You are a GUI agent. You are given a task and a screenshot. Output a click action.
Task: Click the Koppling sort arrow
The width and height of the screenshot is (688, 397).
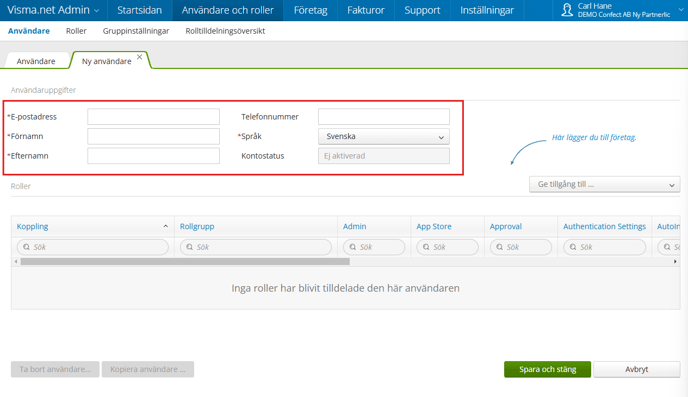pos(165,226)
